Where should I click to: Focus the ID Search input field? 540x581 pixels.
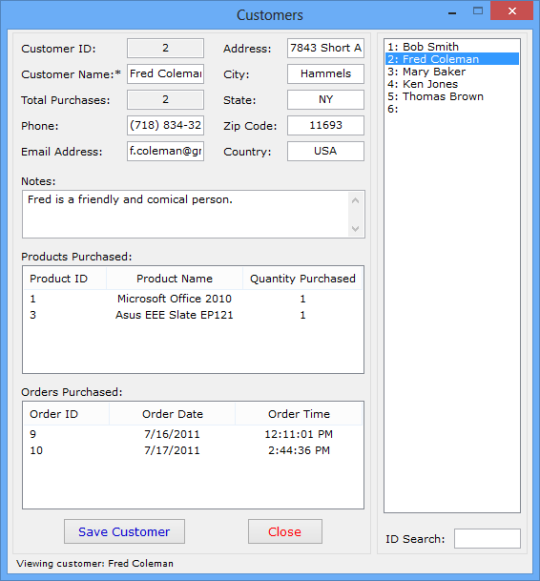487,538
